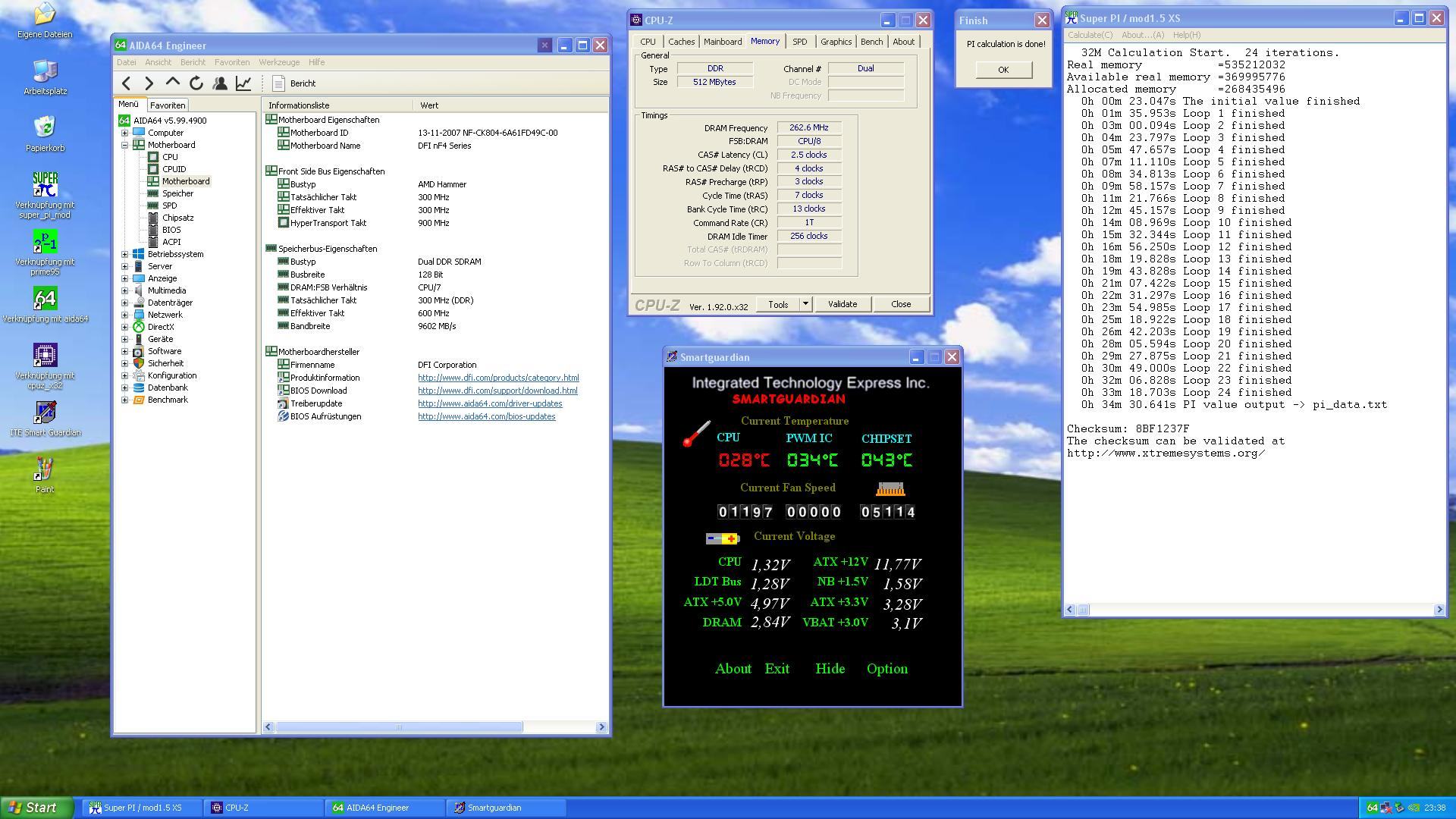Open Calculate(C) menu in Super PI
This screenshot has width=1456, height=819.
[1090, 35]
